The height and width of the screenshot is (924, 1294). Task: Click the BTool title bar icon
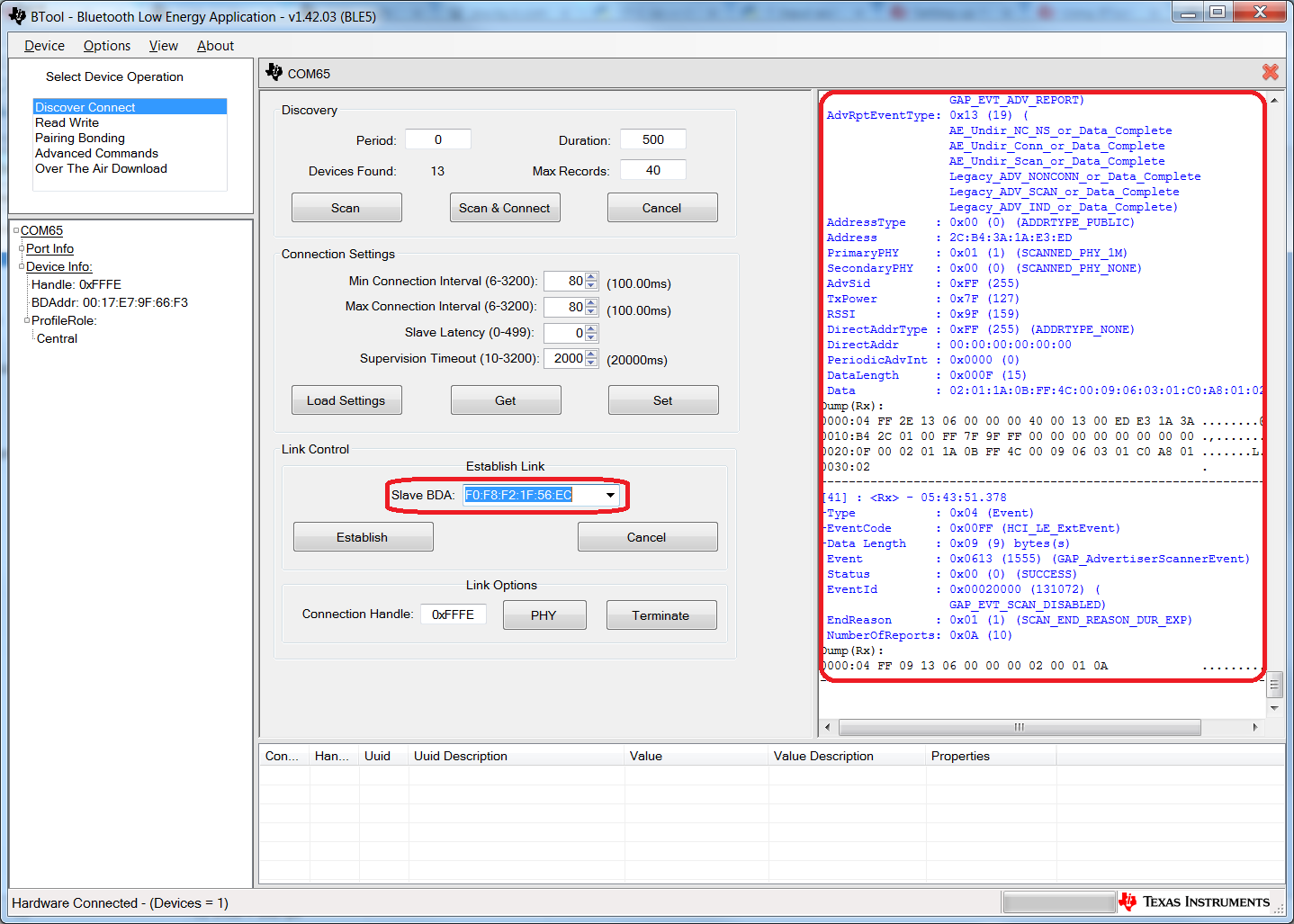tap(17, 16)
